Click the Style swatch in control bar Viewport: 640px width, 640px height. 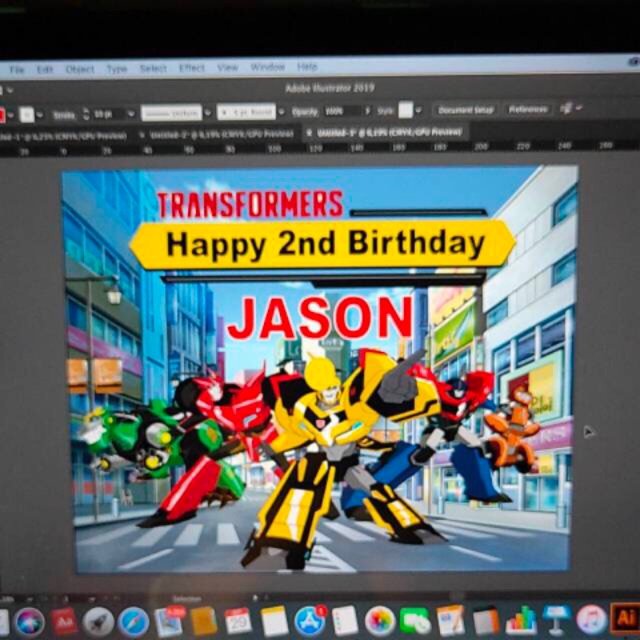(x=406, y=110)
